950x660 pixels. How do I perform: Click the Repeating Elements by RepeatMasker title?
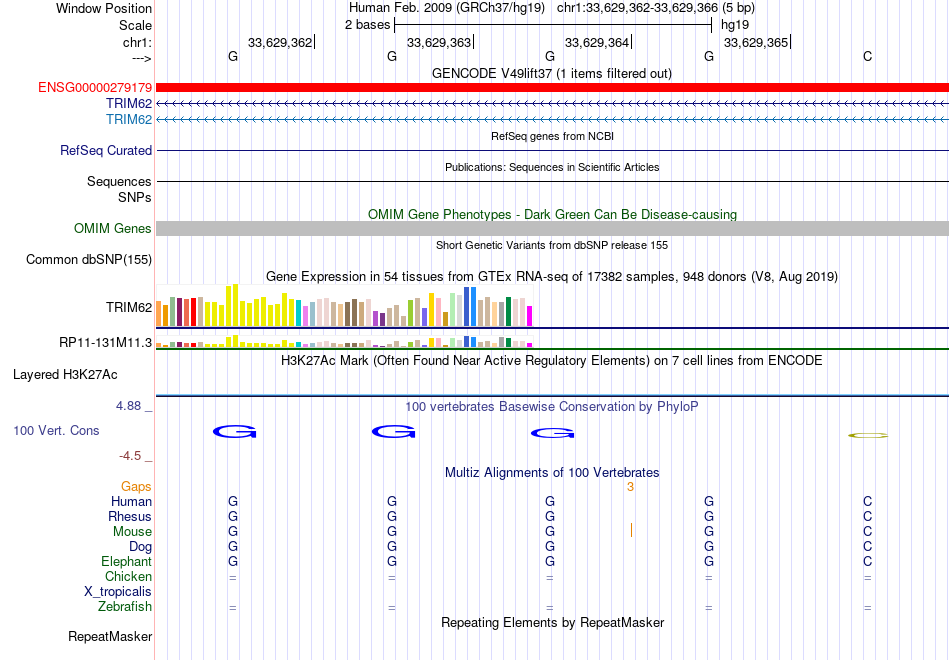coord(552,622)
